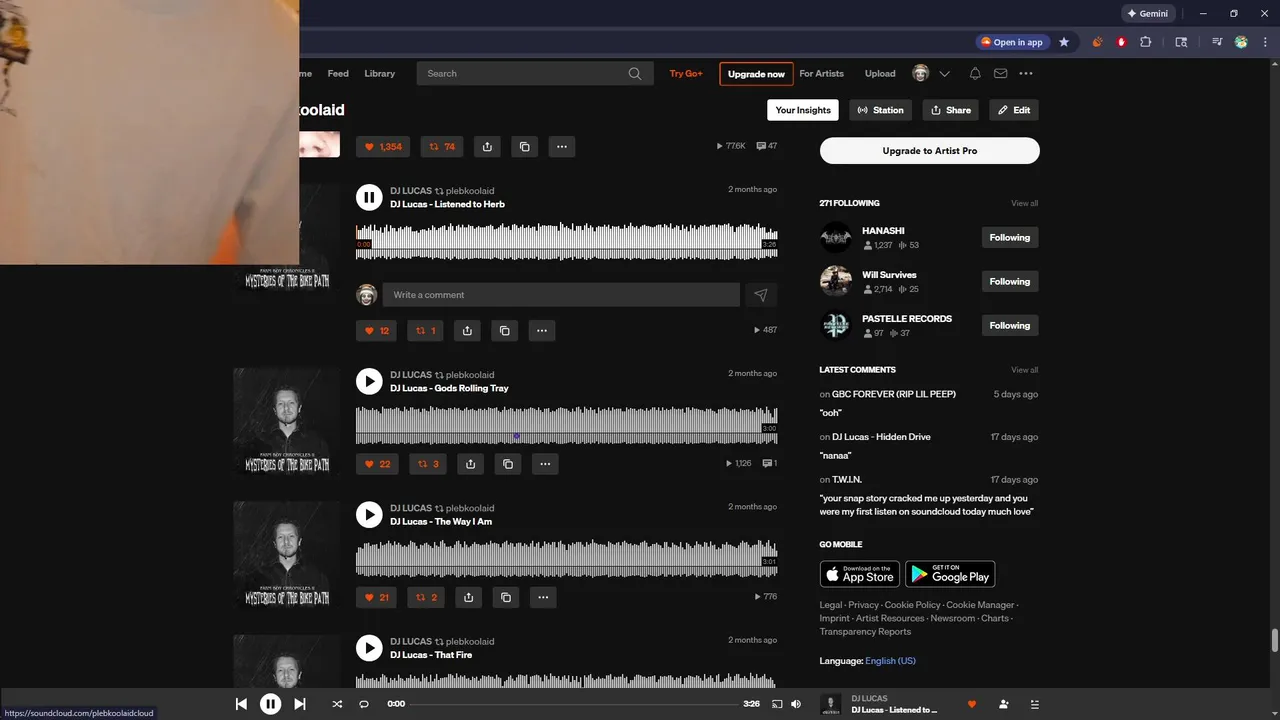Viewport: 1280px width, 720px height.
Task: Pause playback in bottom player bar
Action: [270, 704]
